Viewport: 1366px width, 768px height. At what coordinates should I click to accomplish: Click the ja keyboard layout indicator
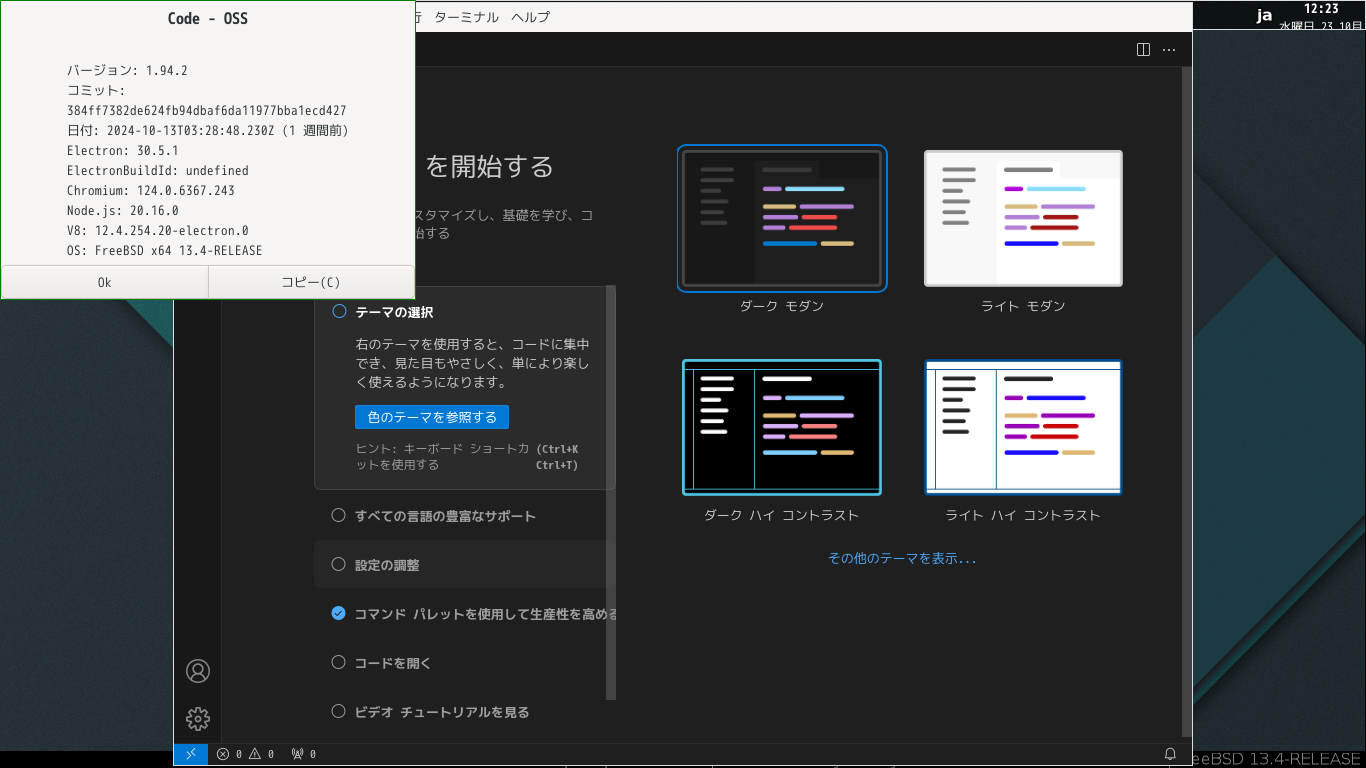(1264, 15)
